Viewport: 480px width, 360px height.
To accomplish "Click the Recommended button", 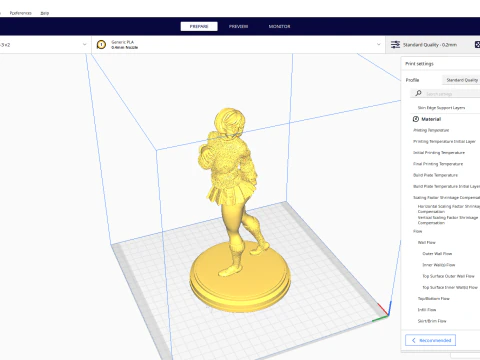I will [430, 340].
